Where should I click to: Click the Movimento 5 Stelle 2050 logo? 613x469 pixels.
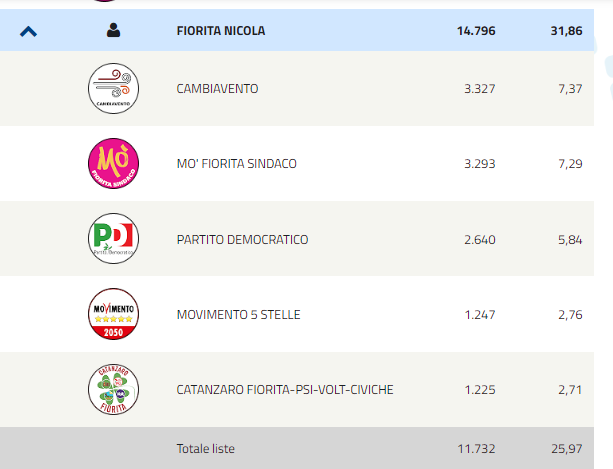tap(113, 314)
